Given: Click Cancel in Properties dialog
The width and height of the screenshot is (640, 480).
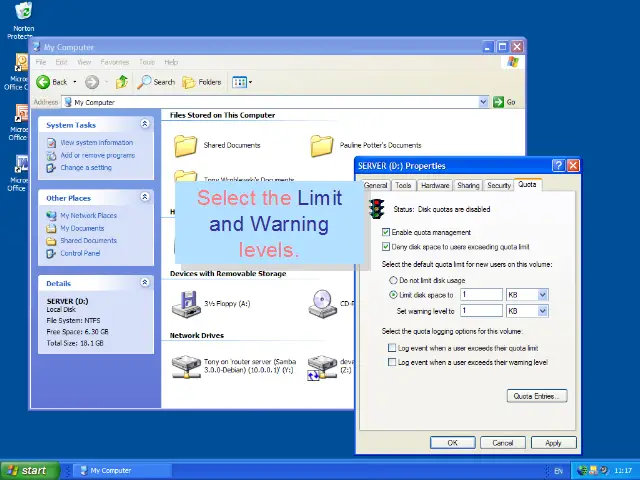Looking at the screenshot, I should click(x=503, y=443).
